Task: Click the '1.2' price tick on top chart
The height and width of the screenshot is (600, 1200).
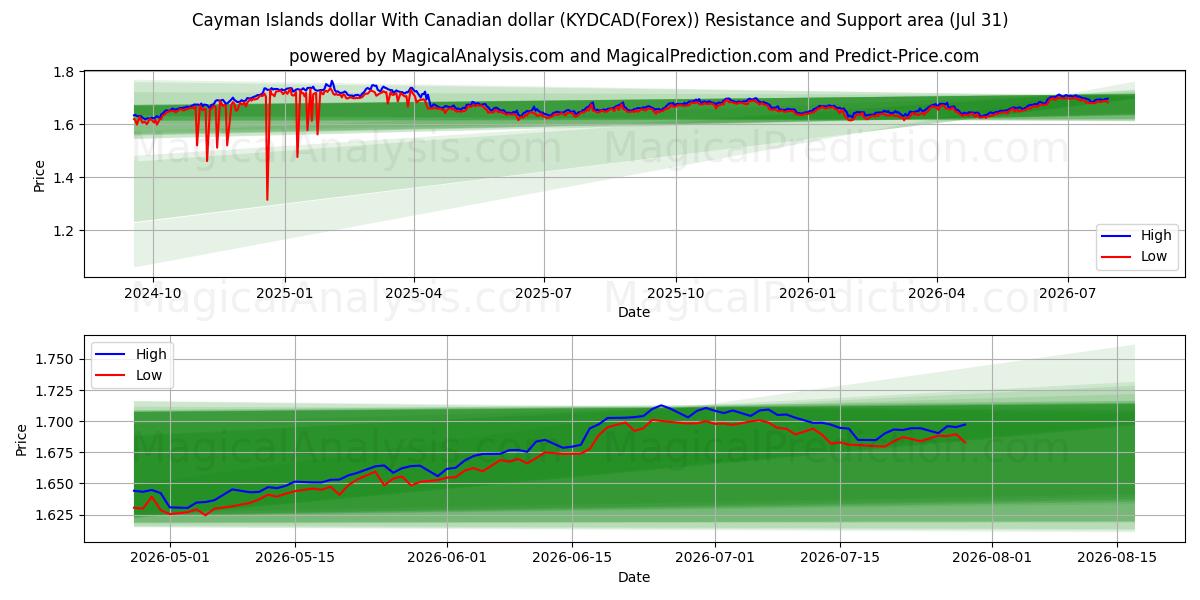Action: 64,231
